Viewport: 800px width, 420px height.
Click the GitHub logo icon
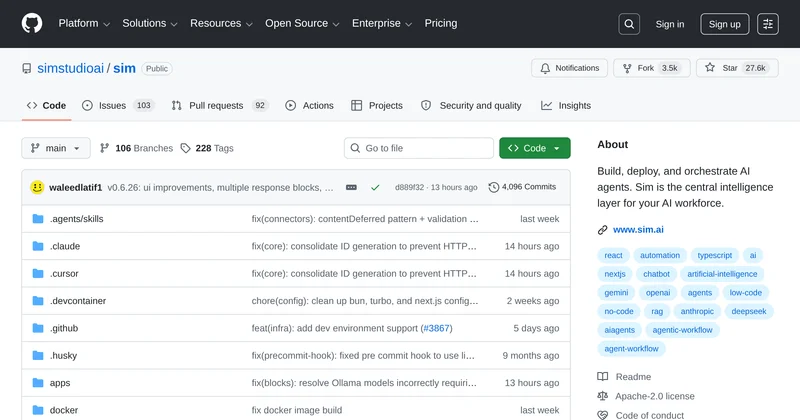[x=32, y=23]
